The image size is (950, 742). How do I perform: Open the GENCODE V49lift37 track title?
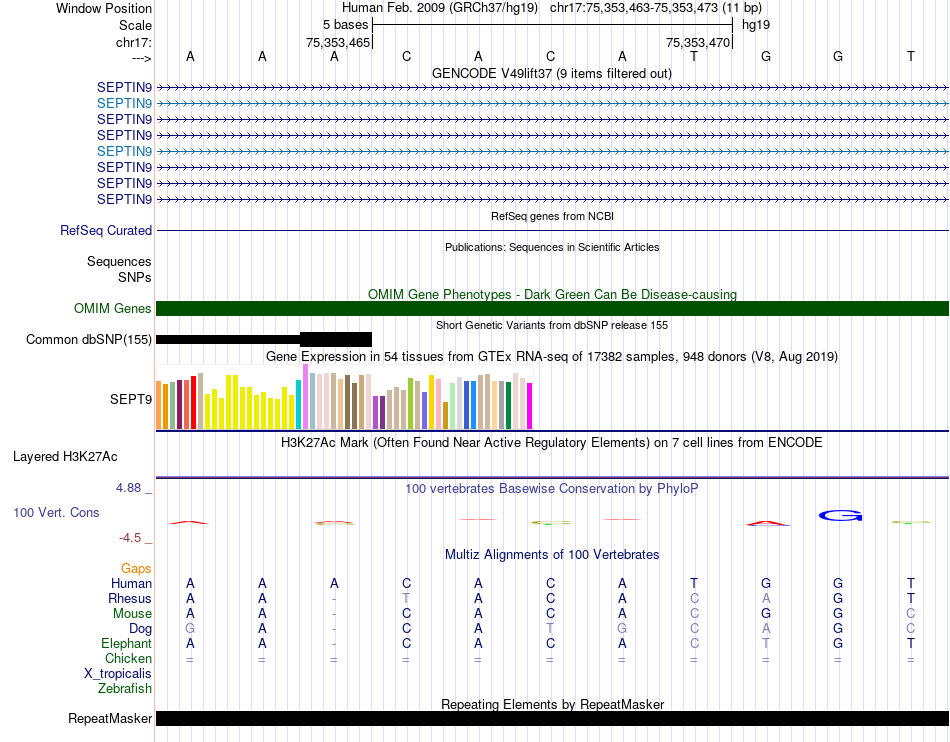point(551,73)
